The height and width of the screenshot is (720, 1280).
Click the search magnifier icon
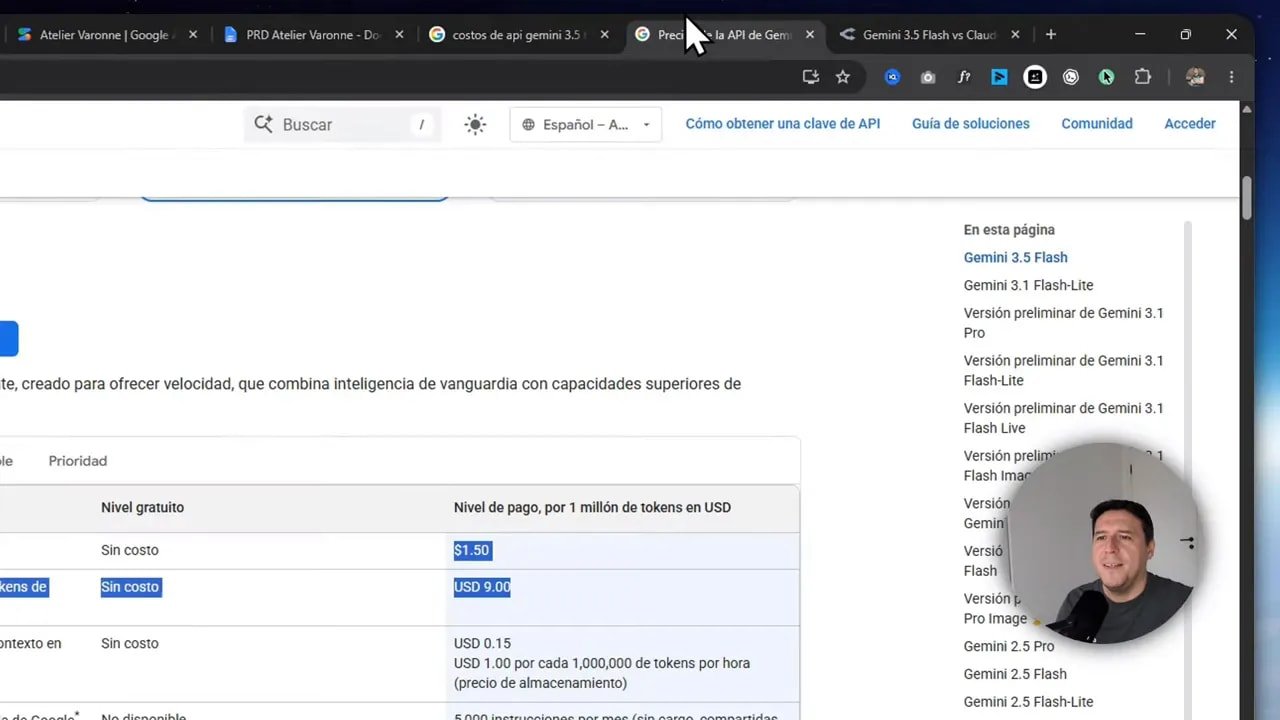click(263, 124)
